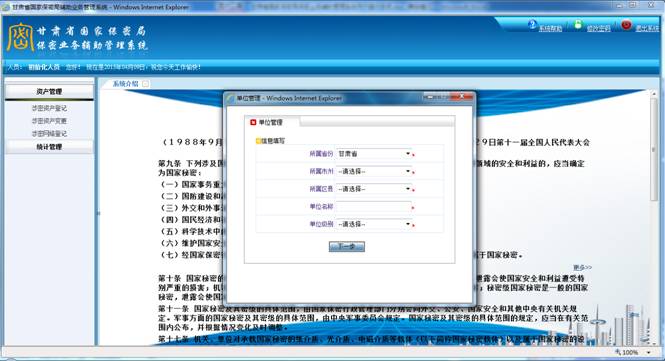Click the golden bureau logo emblem

(x=20, y=37)
